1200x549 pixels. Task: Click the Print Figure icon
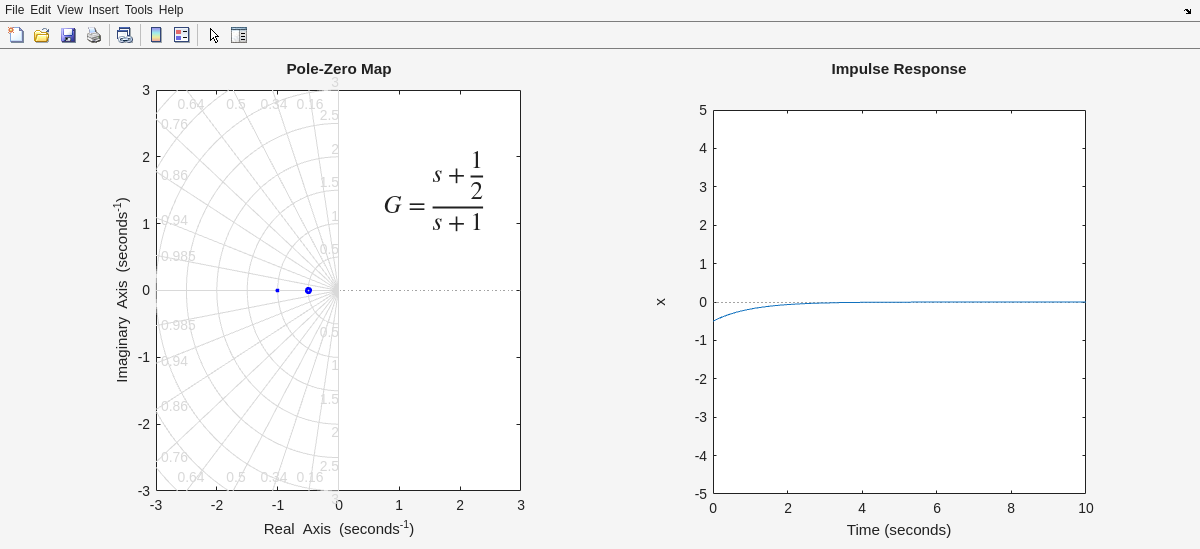tap(94, 35)
